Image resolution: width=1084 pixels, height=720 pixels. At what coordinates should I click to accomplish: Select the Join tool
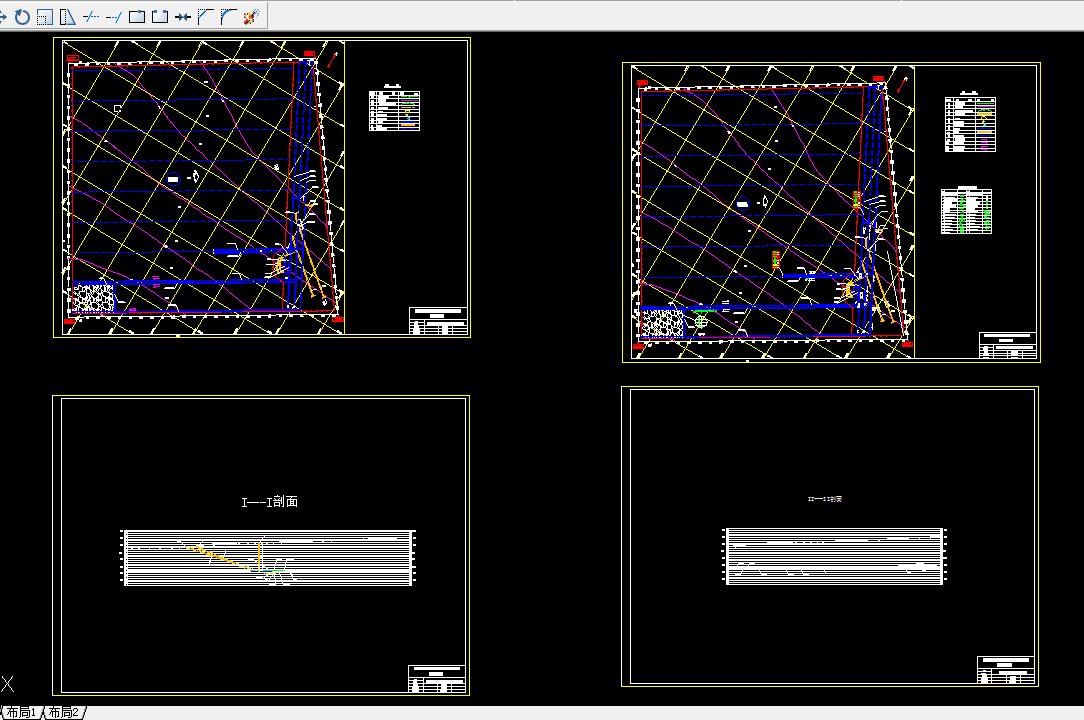183,17
